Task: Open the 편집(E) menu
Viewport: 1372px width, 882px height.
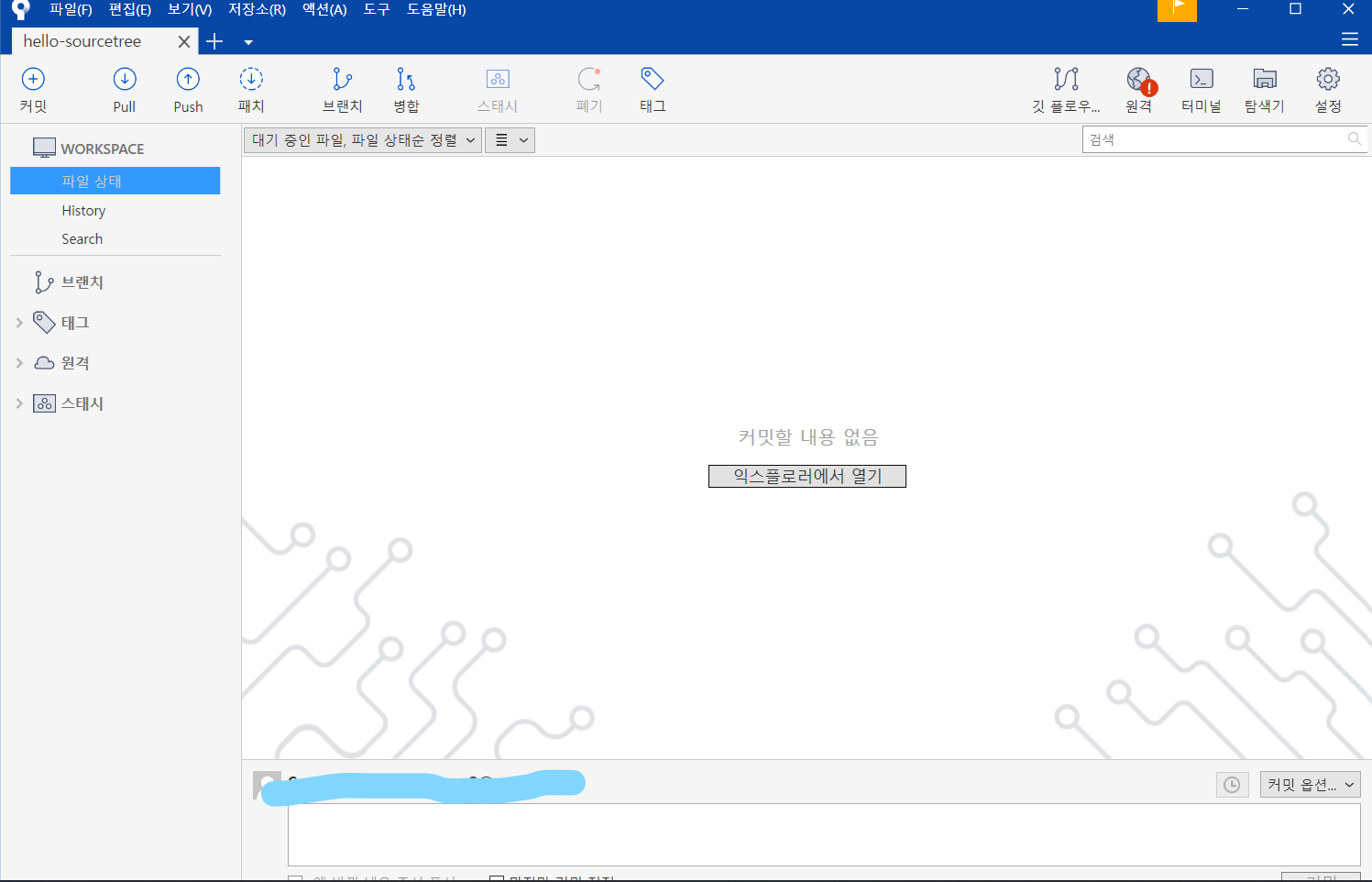Action: pyautogui.click(x=130, y=10)
